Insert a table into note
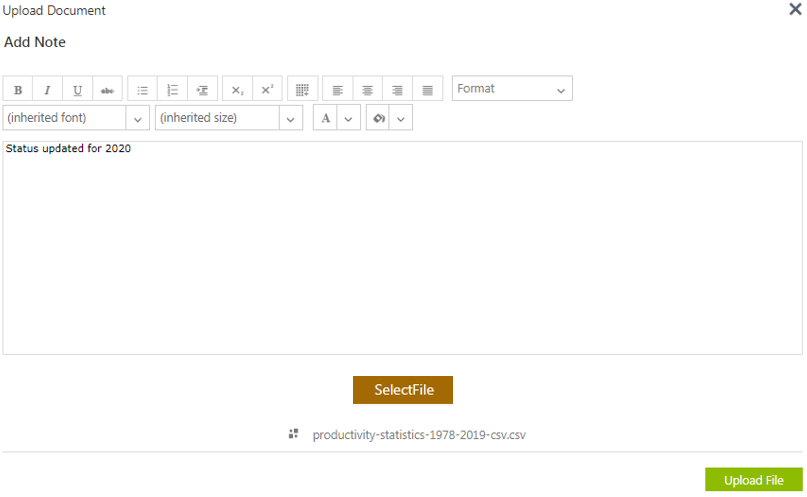This screenshot has height=497, width=807. [302, 89]
